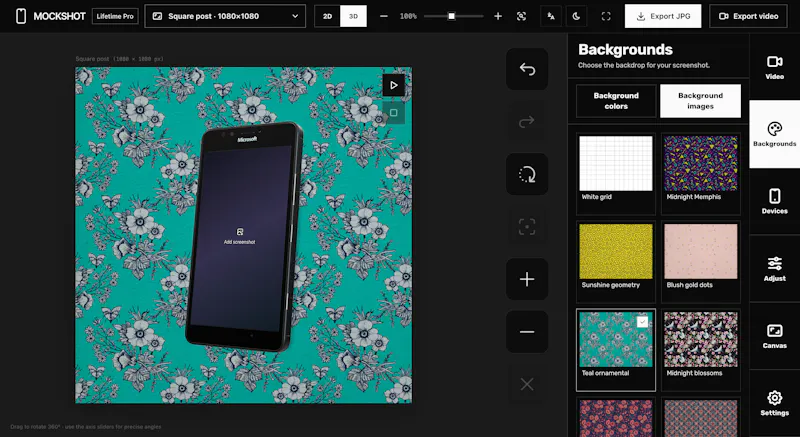This screenshot has height=437, width=800.
Task: Click the Export JPG button
Action: pos(663,16)
